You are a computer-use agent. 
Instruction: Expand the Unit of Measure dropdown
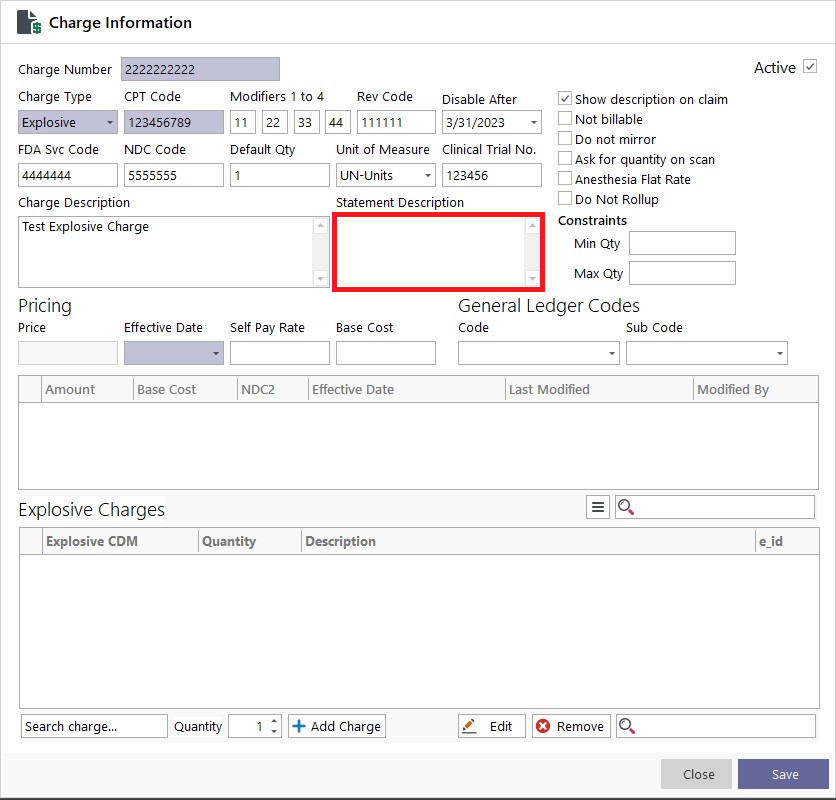point(428,175)
